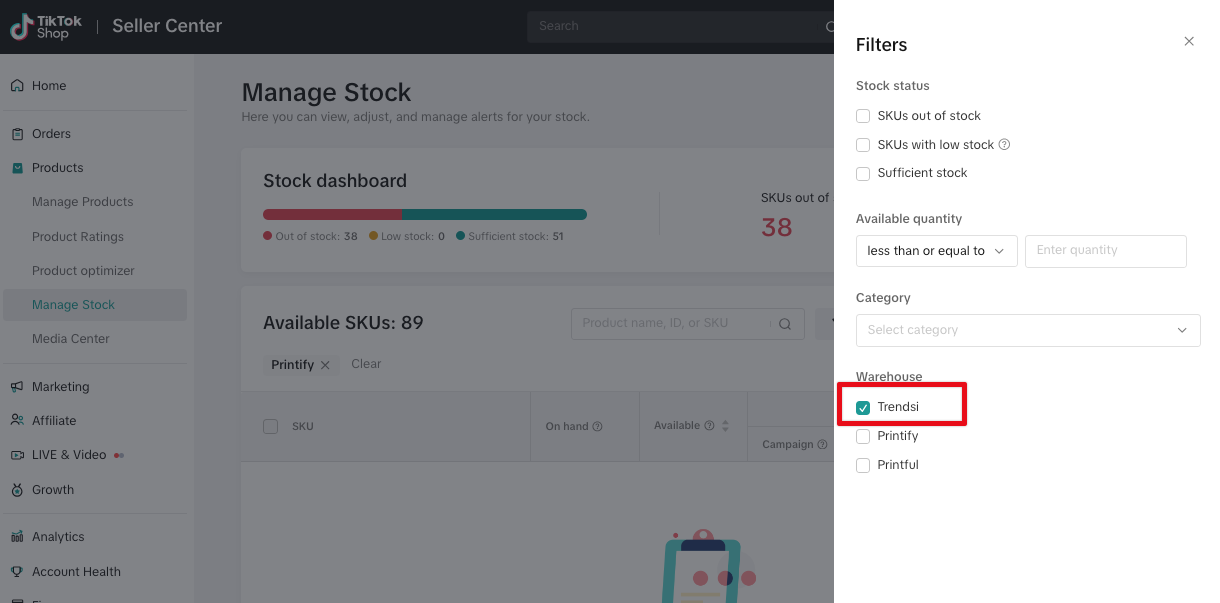Click the Analytics chart icon
The height and width of the screenshot is (603, 1220).
click(17, 537)
